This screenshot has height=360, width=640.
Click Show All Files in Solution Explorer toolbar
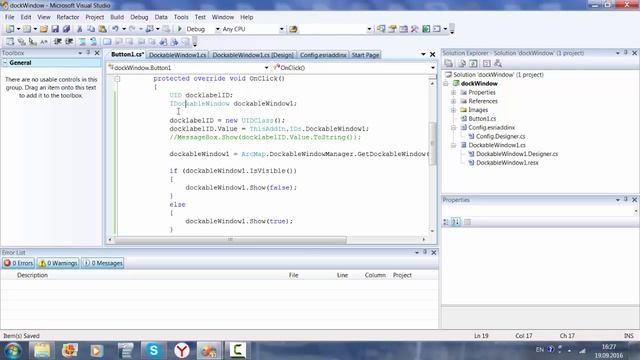click(x=462, y=63)
